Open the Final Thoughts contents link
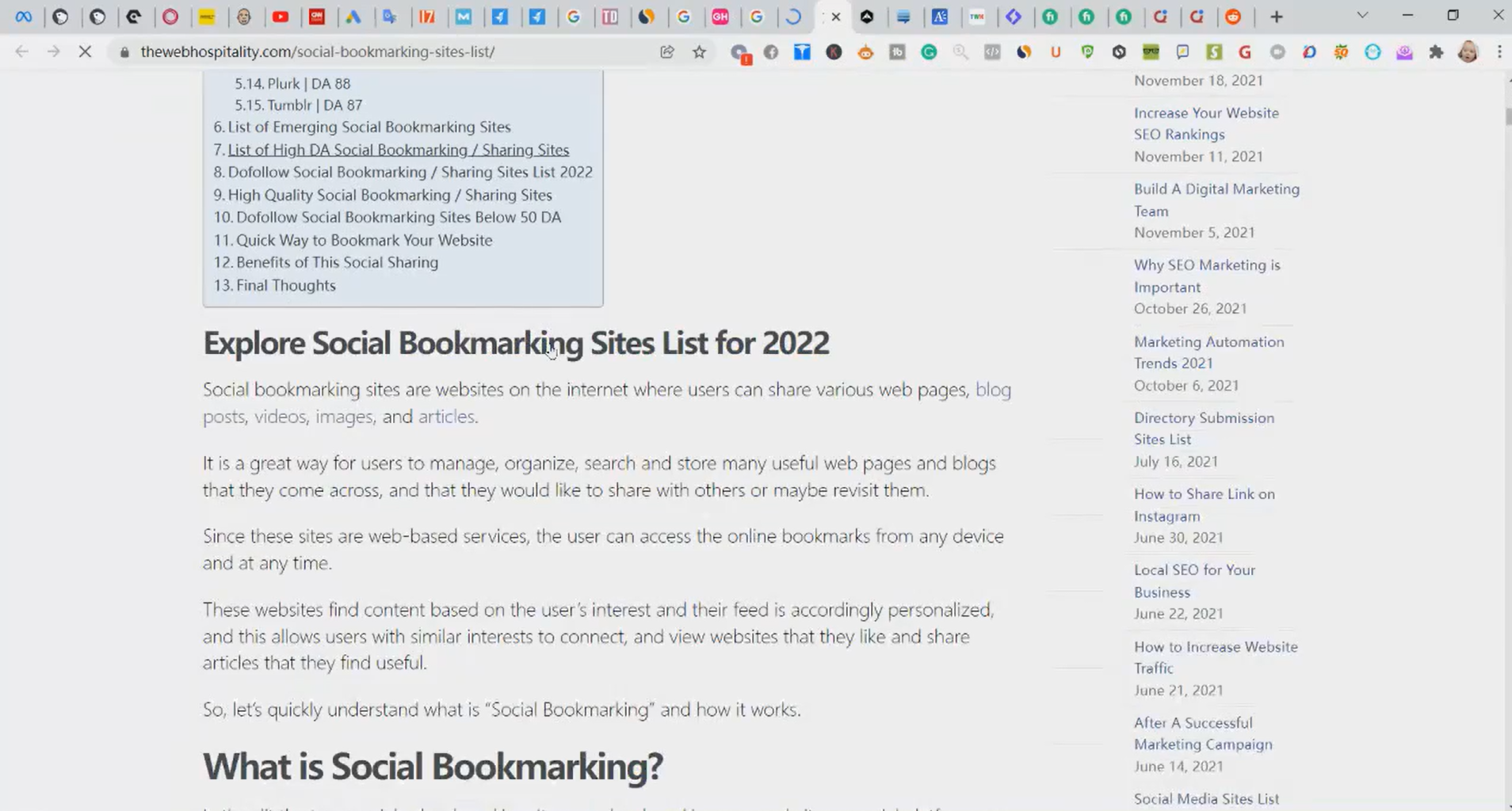1512x811 pixels. [285, 285]
